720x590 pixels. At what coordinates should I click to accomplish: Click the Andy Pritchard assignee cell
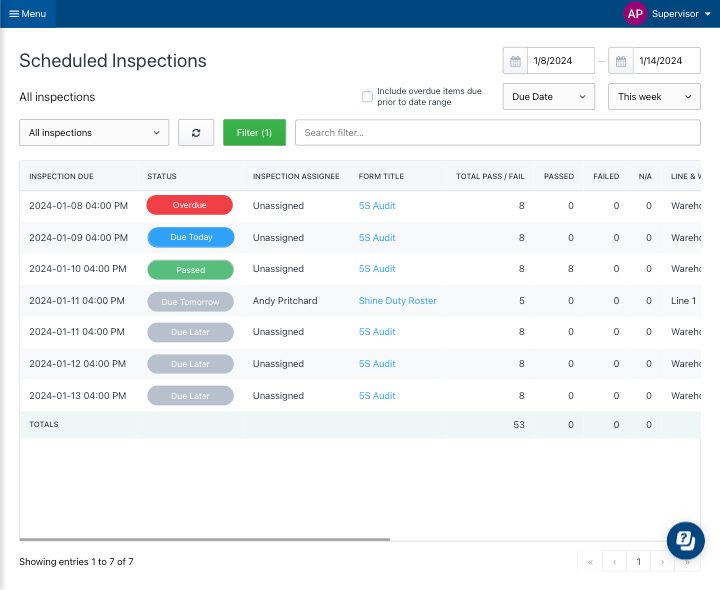(x=285, y=301)
